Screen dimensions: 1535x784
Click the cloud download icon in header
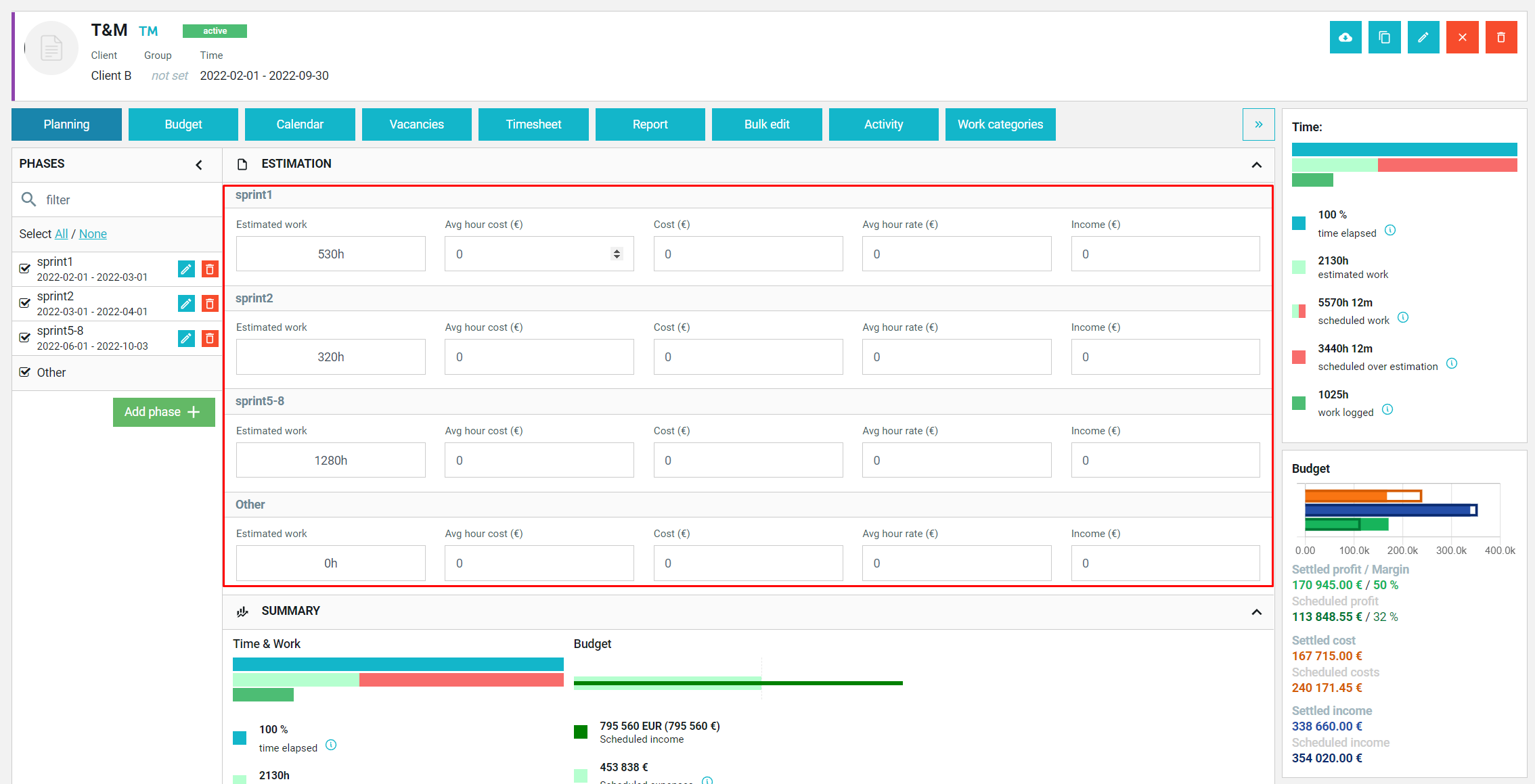1345,37
